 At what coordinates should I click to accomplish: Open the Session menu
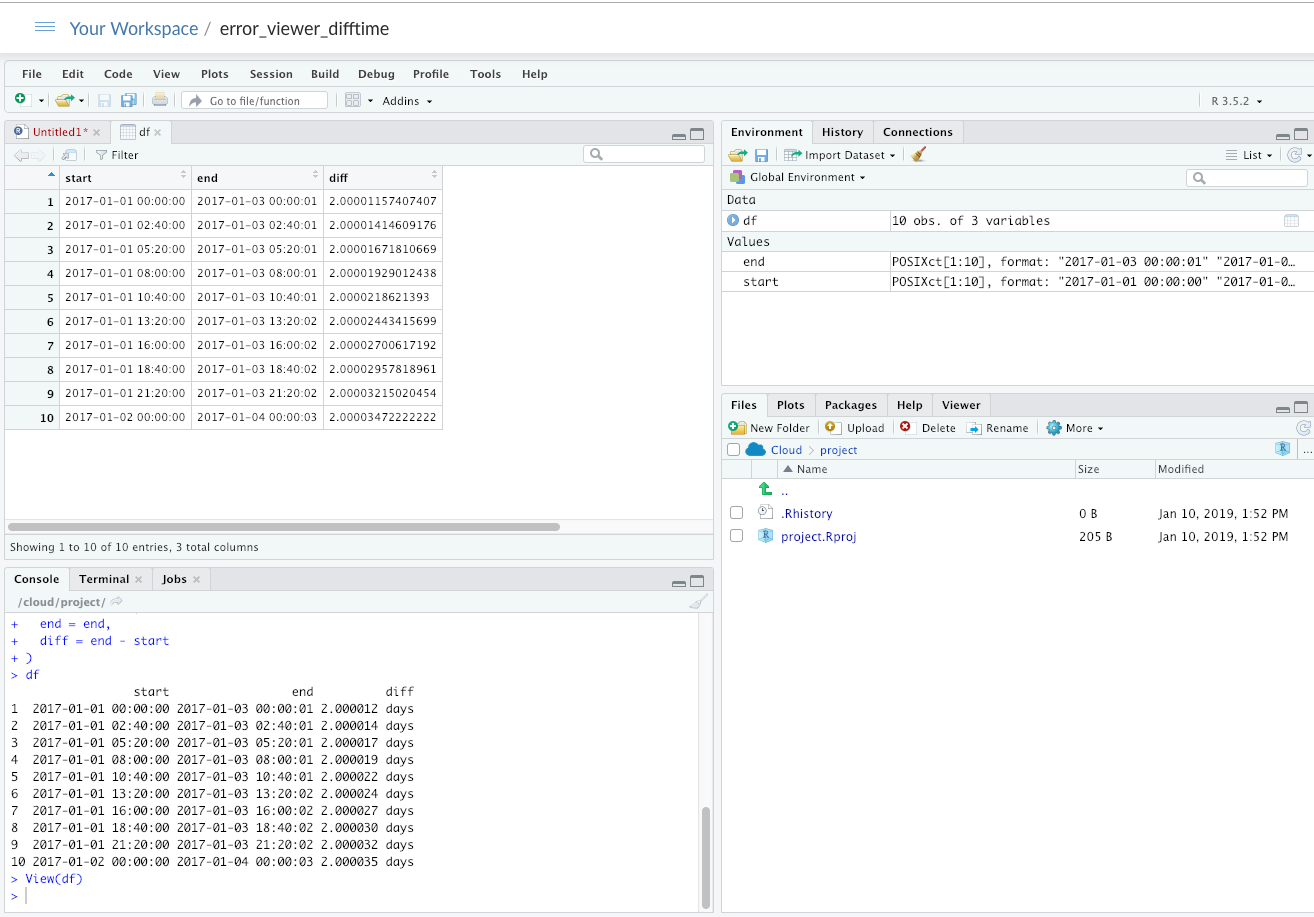270,73
